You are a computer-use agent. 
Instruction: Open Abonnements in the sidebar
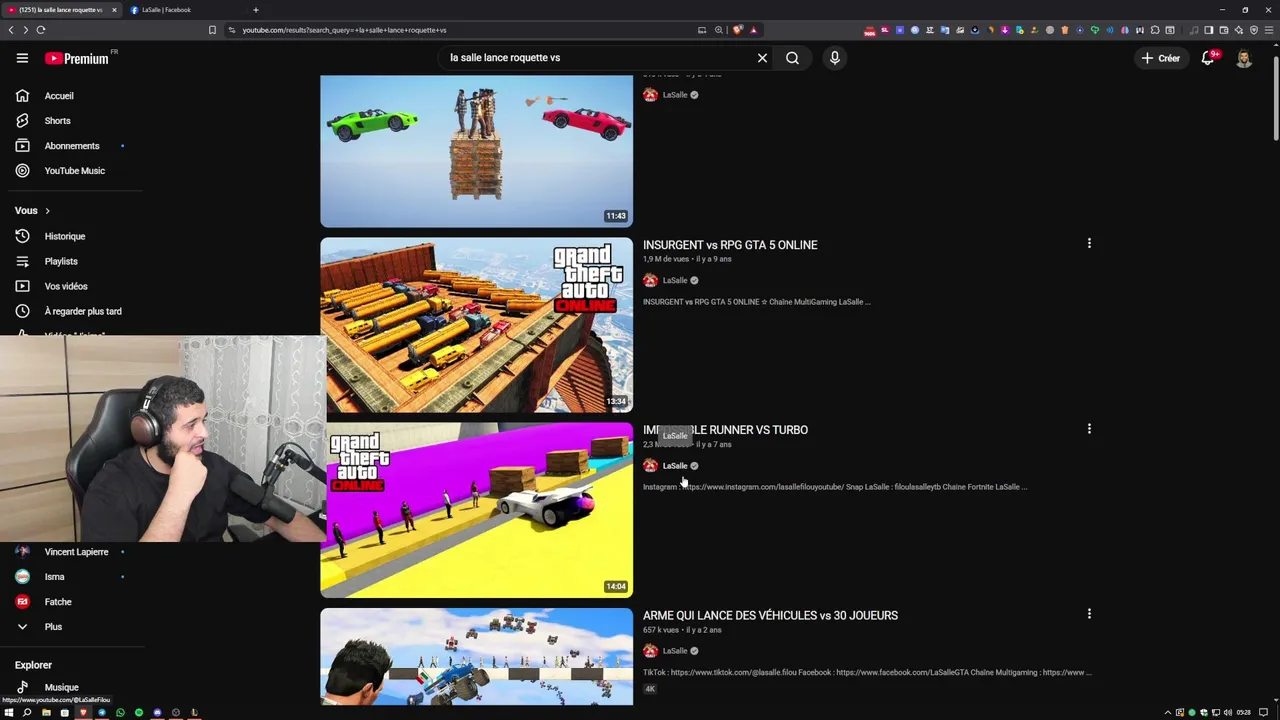click(x=72, y=146)
